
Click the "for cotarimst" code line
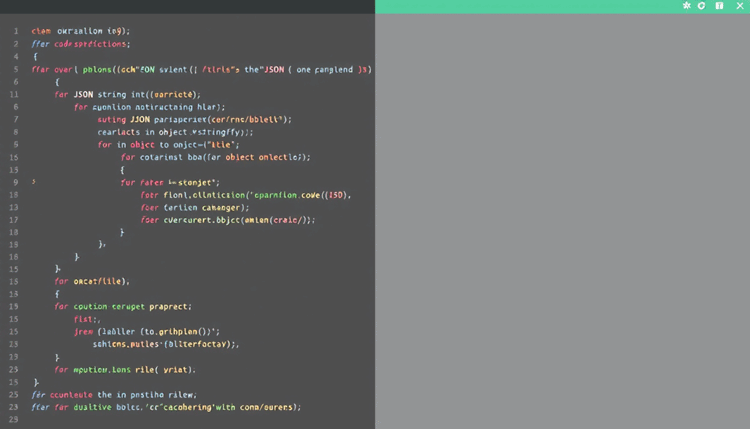click(215, 157)
